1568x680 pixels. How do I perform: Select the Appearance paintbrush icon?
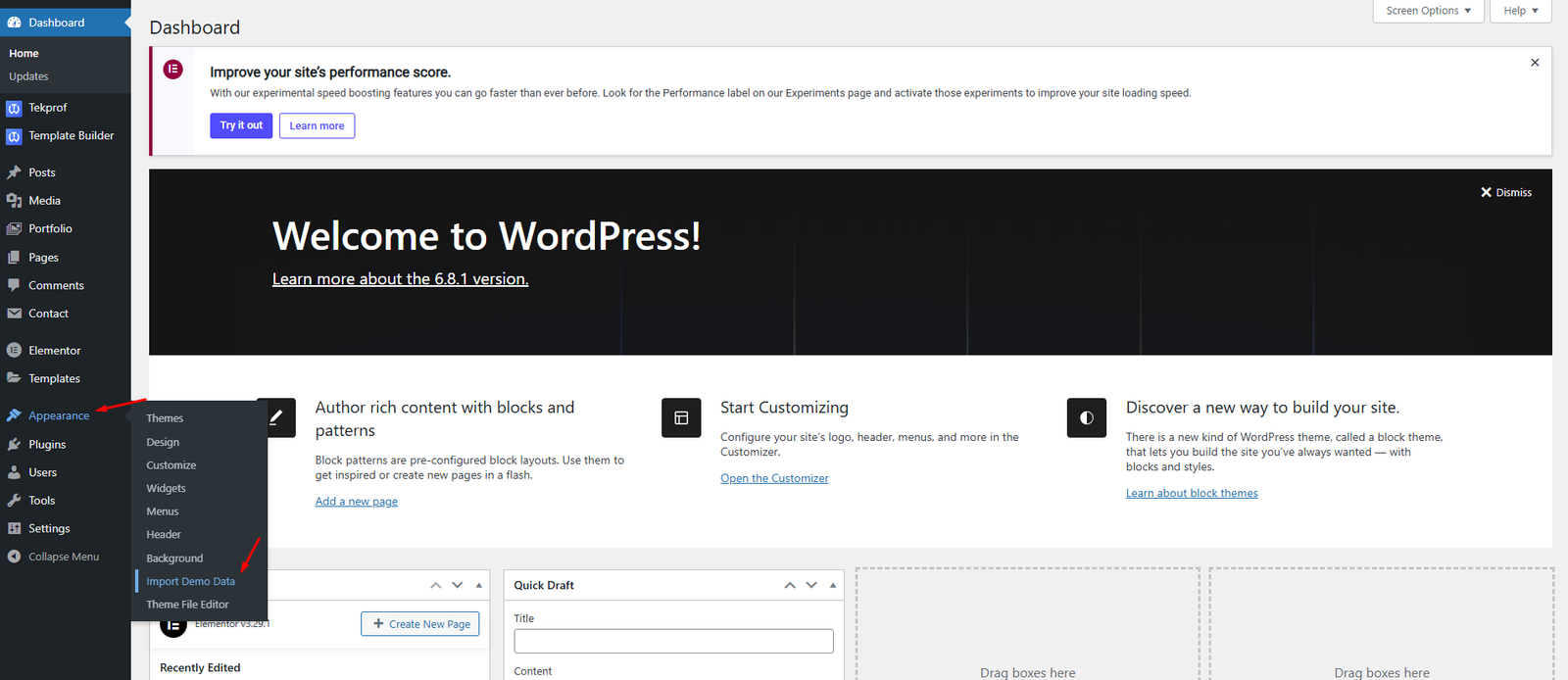click(14, 415)
